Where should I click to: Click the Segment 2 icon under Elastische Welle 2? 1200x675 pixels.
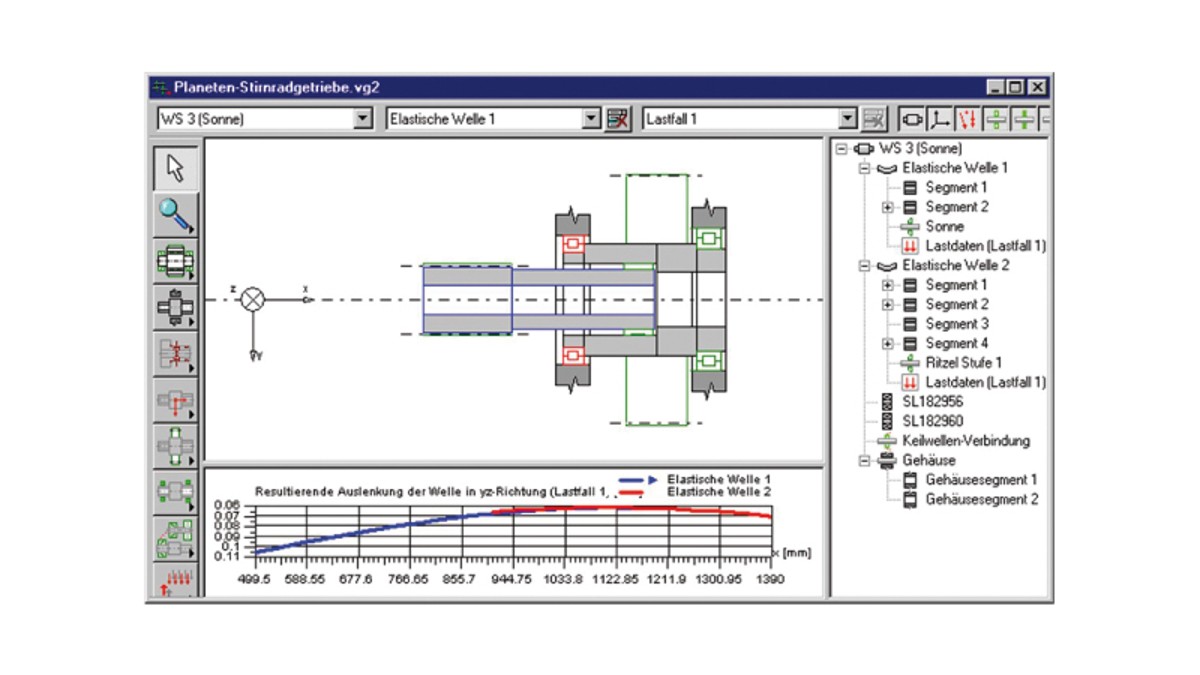910,304
